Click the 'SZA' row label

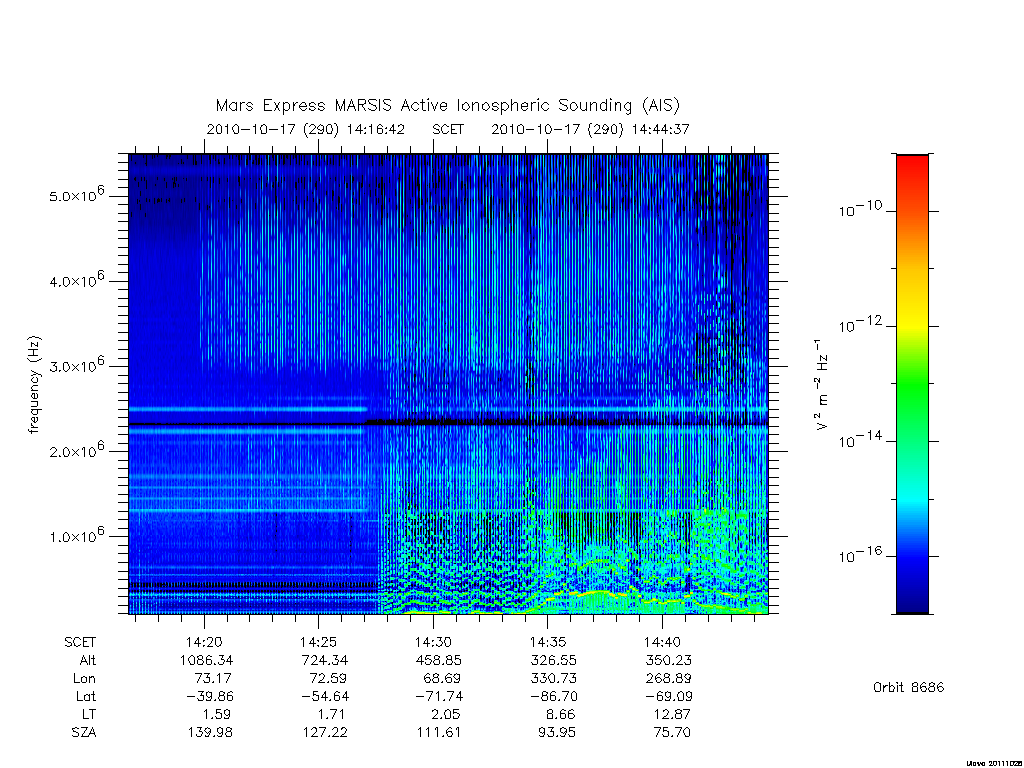click(84, 733)
